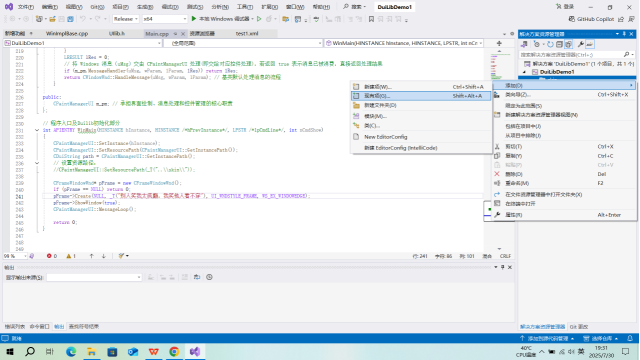Viewport: 640px width, 360px height.
Task: Click the Open File folder icon in toolbar
Action: (x=52, y=19)
